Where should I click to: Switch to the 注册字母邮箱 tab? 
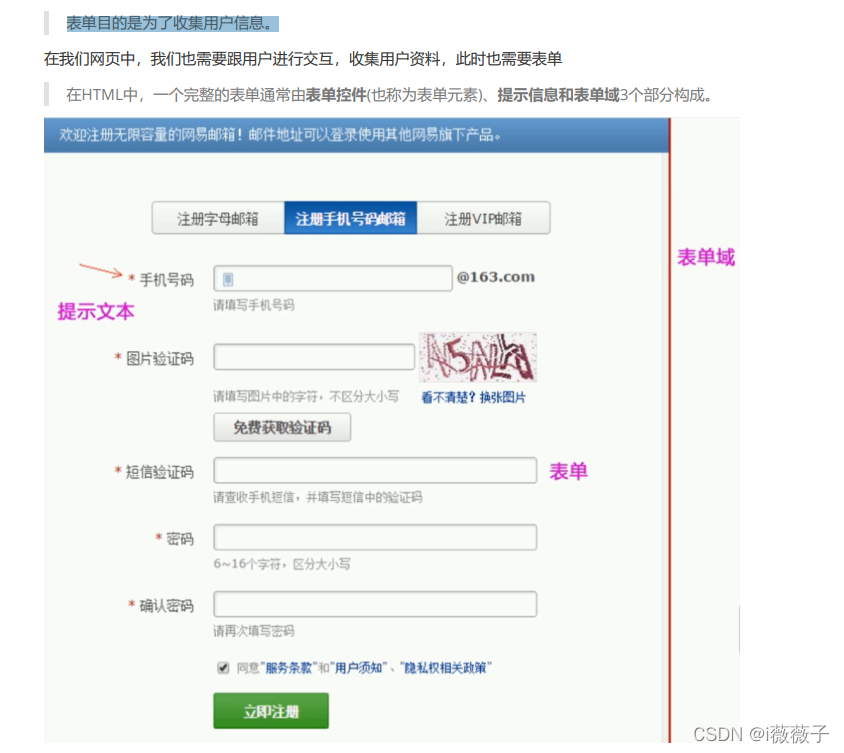point(218,218)
